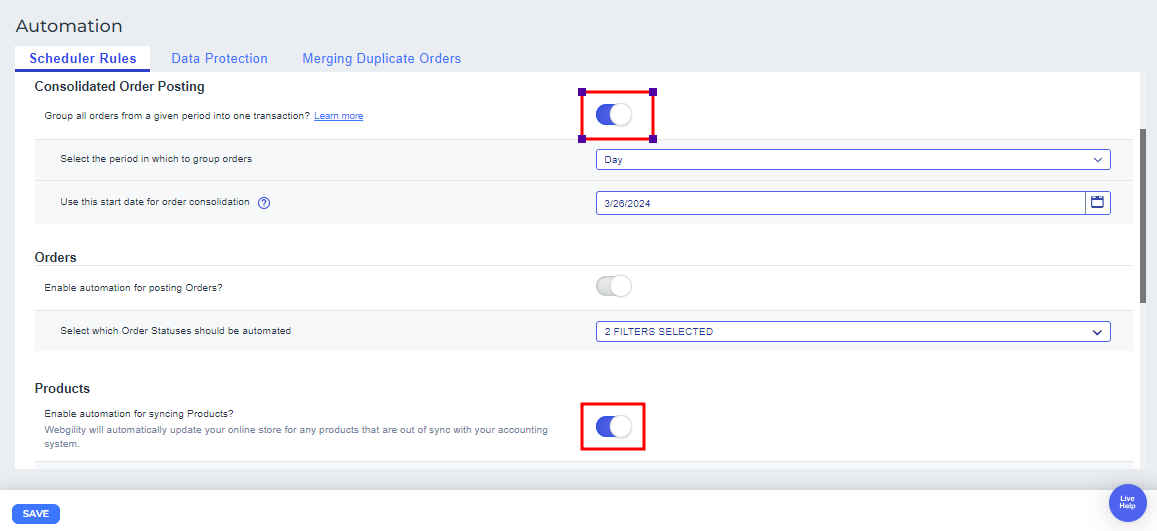Click the calendar icon beside the start date
Image resolution: width=1157 pixels, height=531 pixels.
pos(1097,202)
